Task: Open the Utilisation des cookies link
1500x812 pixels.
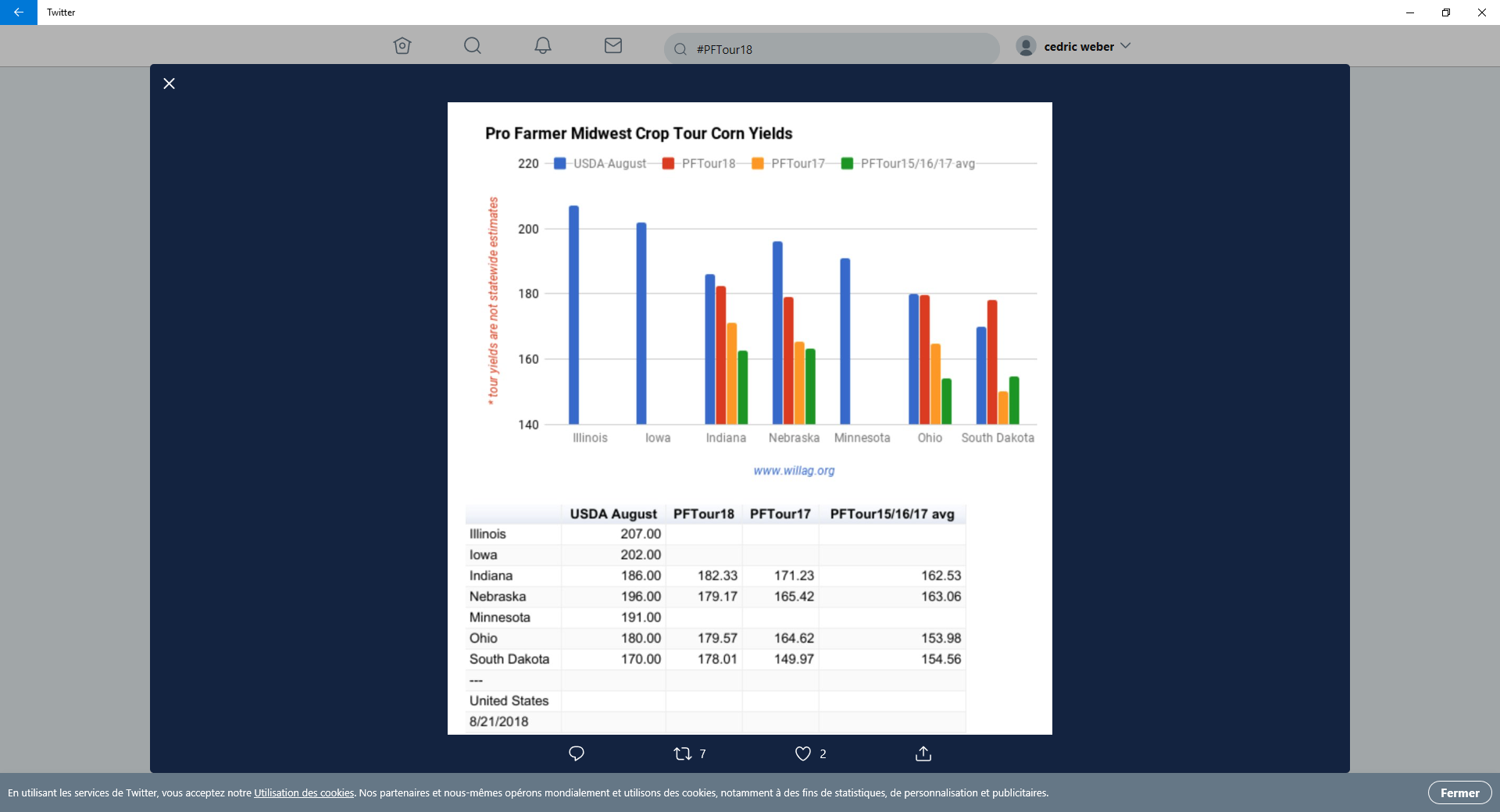Action: coord(304,793)
